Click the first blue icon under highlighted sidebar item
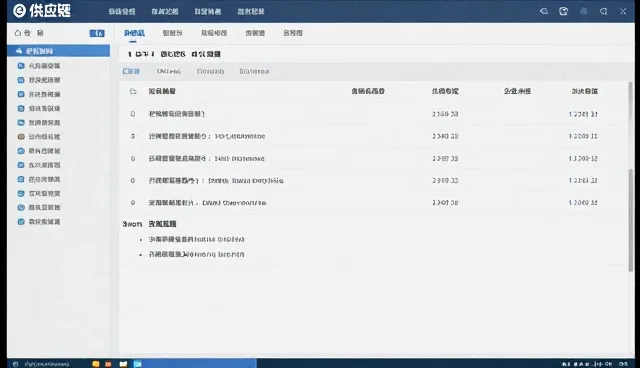 [x=21, y=66]
